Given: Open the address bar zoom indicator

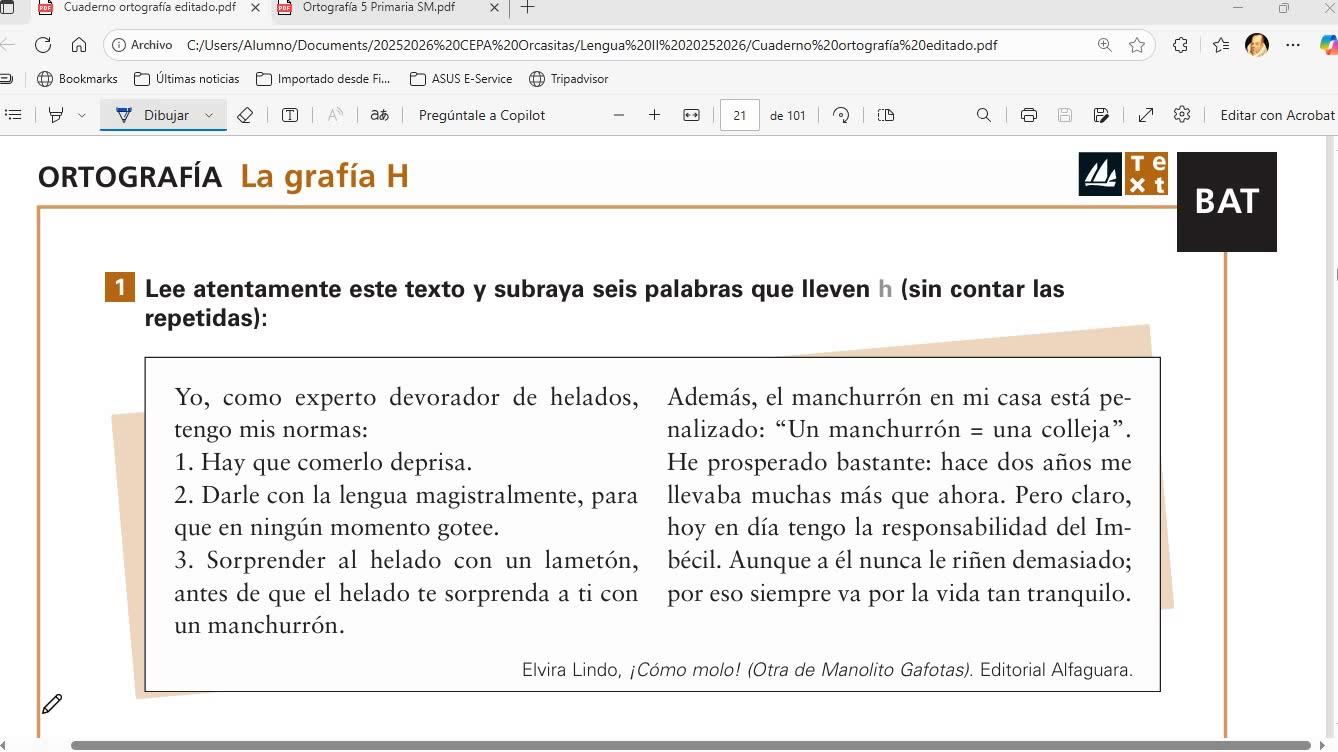Looking at the screenshot, I should pos(1105,45).
